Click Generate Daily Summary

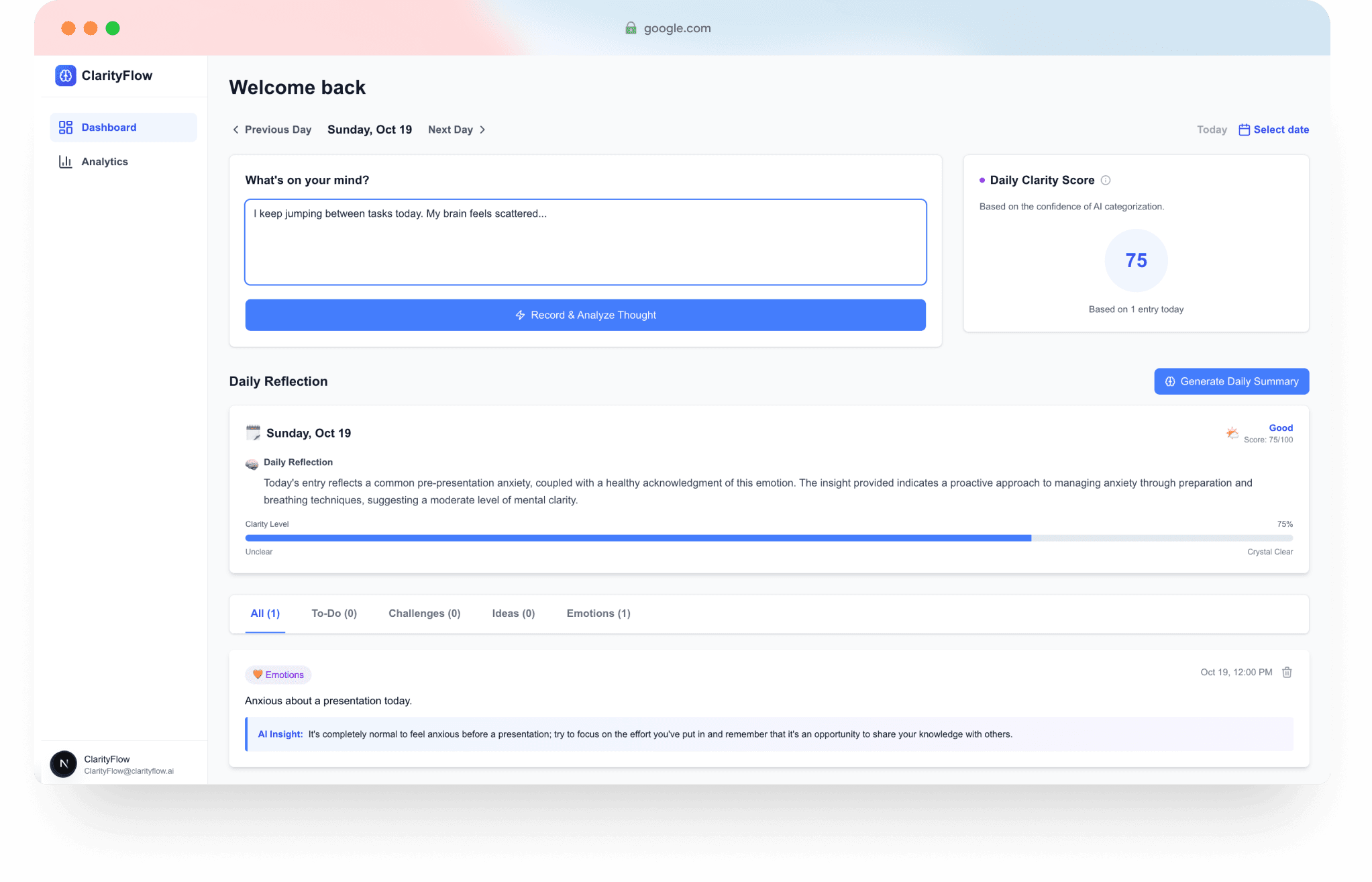click(1231, 381)
